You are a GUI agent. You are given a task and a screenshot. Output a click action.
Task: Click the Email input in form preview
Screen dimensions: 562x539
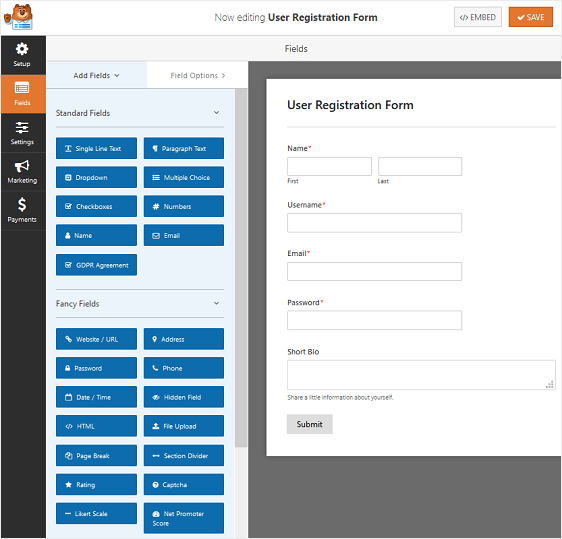tap(374, 271)
